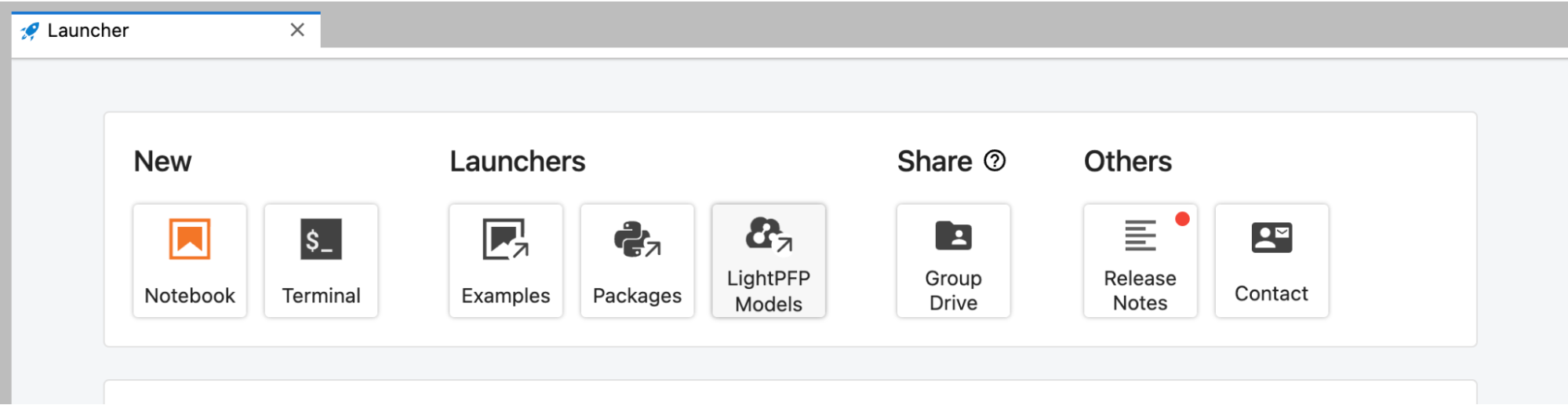This screenshot has width=1568, height=405.
Task: Click the red notification dot on Release Notes
Action: pos(1182,219)
